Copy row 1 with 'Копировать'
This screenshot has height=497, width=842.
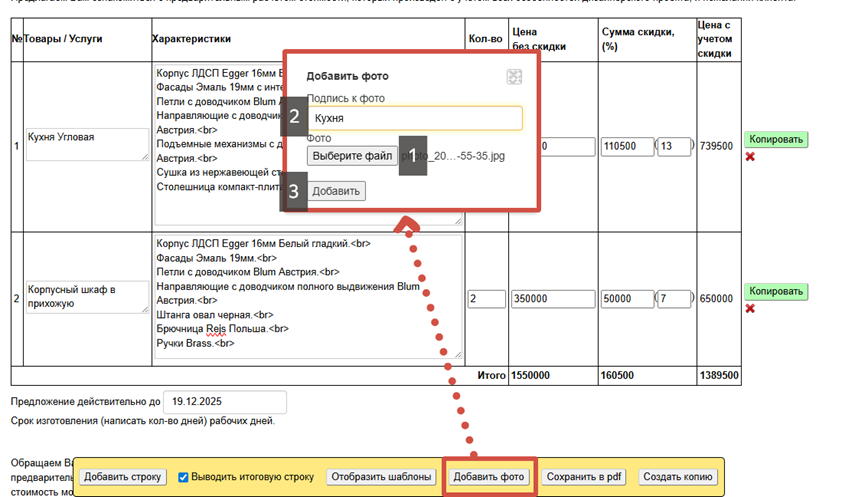[775, 140]
